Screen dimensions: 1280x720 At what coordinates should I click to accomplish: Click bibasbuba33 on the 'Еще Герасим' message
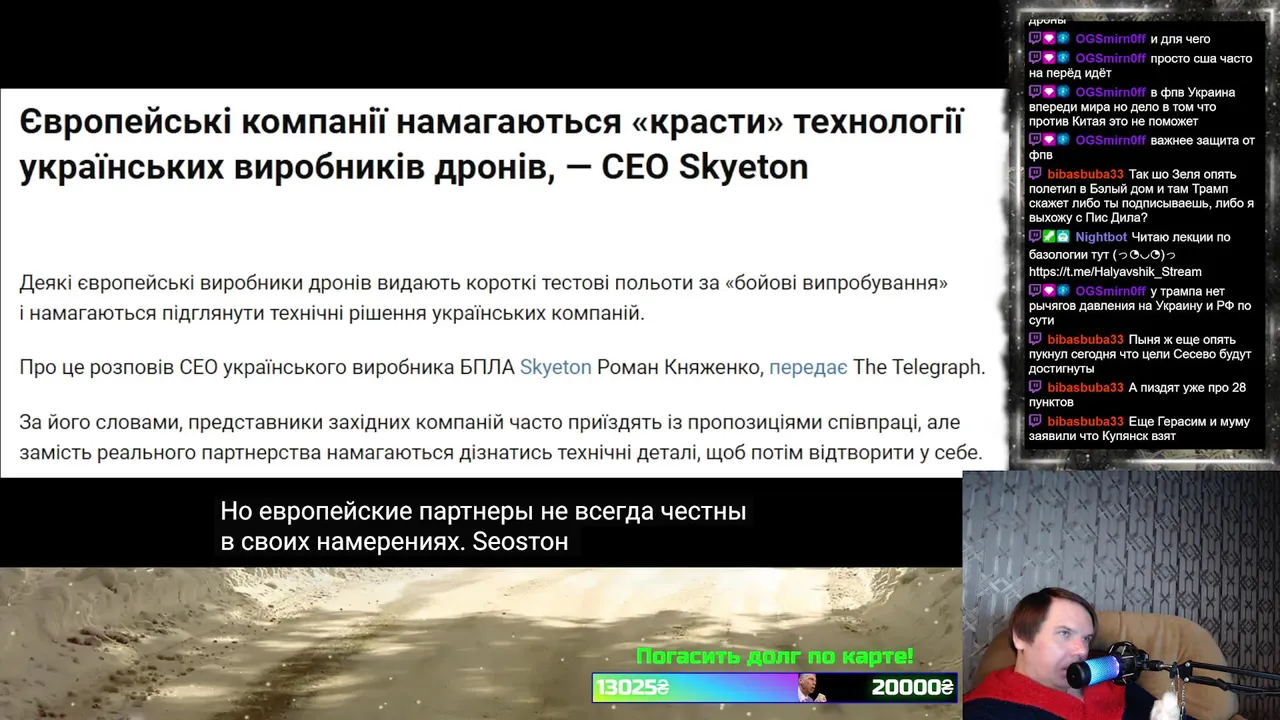click(x=1086, y=421)
